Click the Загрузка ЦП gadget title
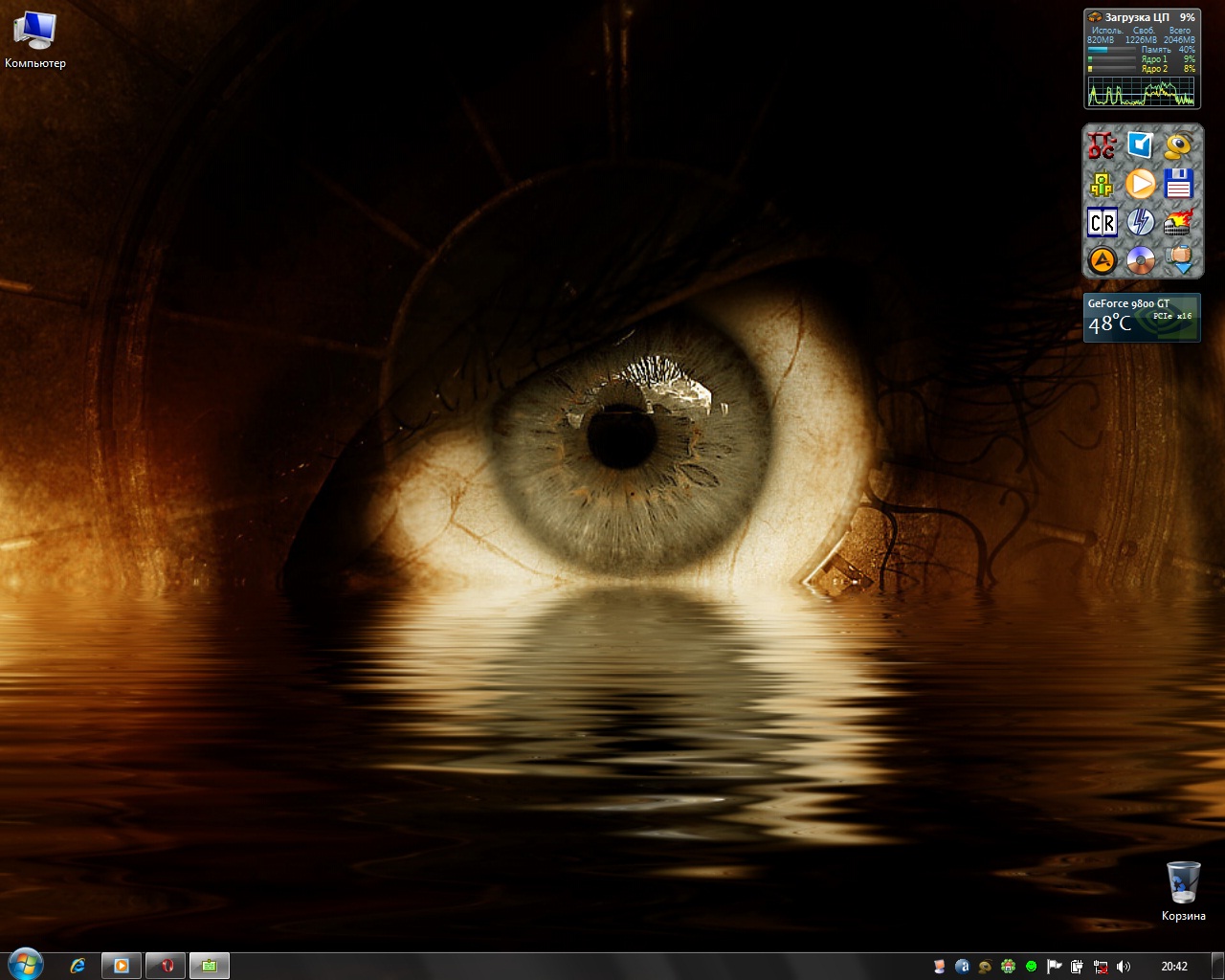 (1136, 17)
